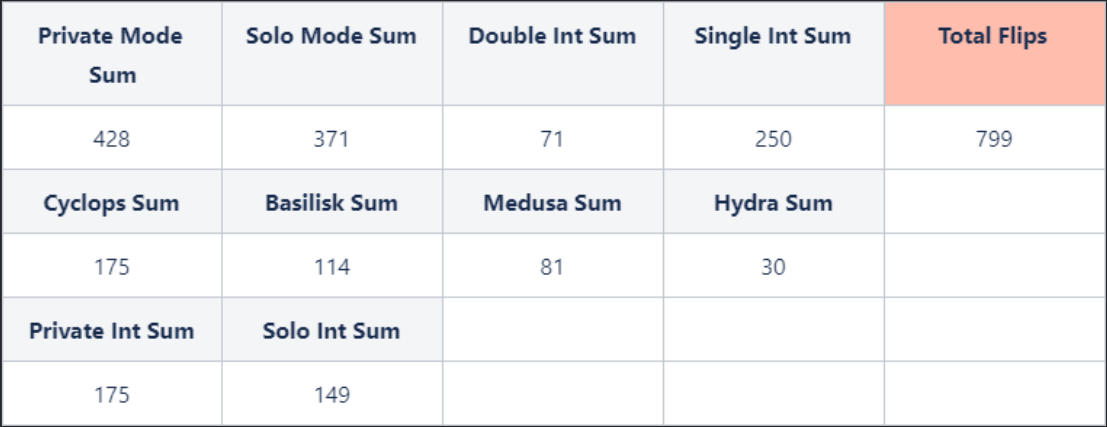The image size is (1107, 427).
Task: Click the Hydra value 30
Action: 773,267
